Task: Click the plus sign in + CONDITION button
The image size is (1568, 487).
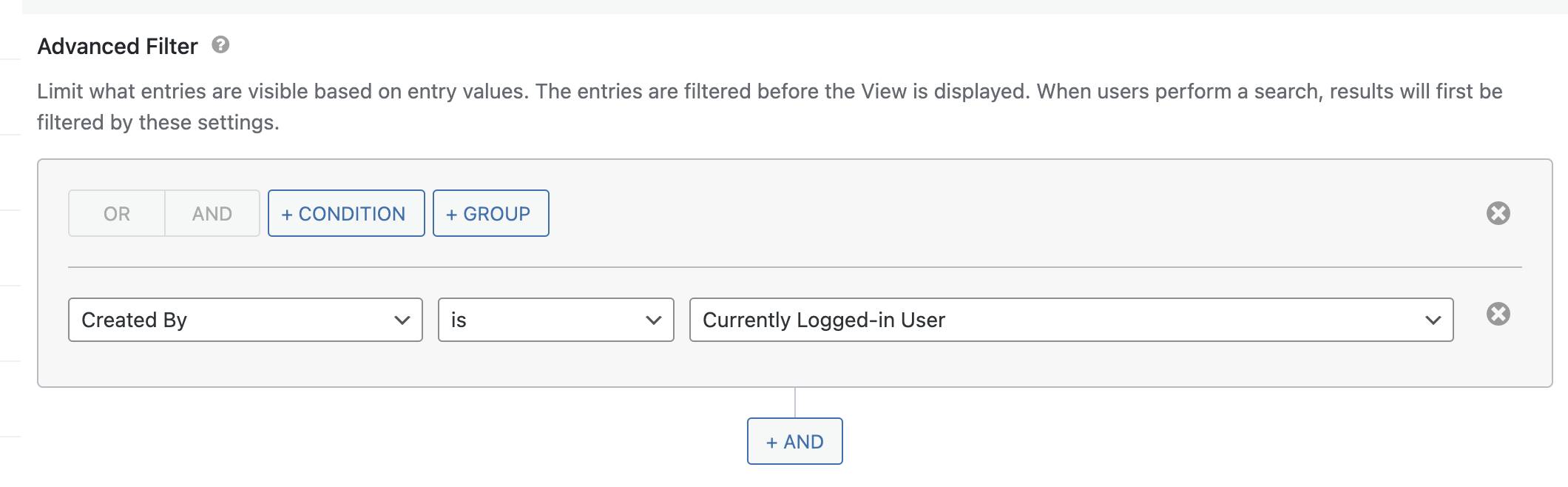Action: (x=287, y=215)
